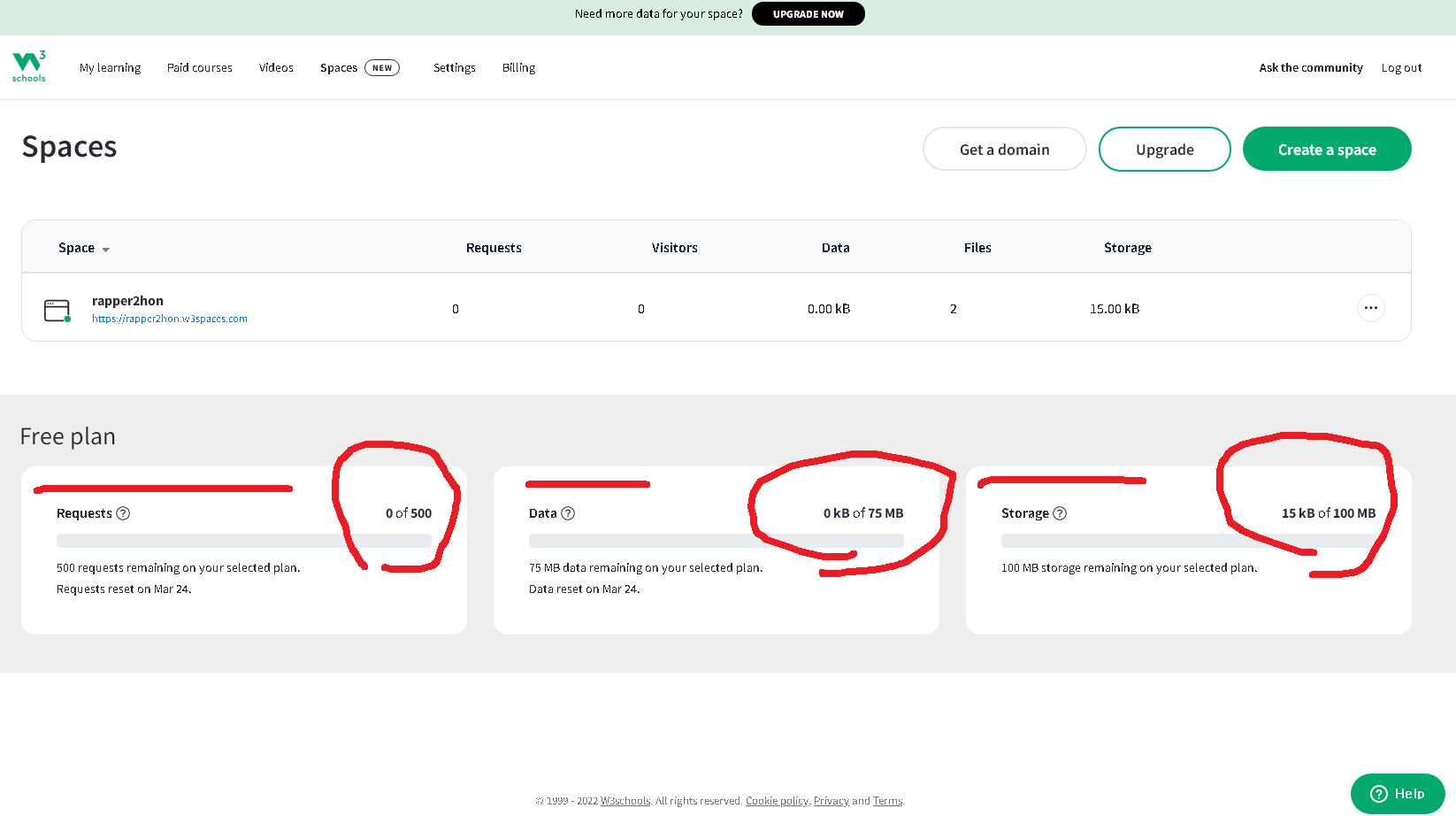The image size is (1456, 816).
Task: Open Paid courses page
Action: pos(200,67)
